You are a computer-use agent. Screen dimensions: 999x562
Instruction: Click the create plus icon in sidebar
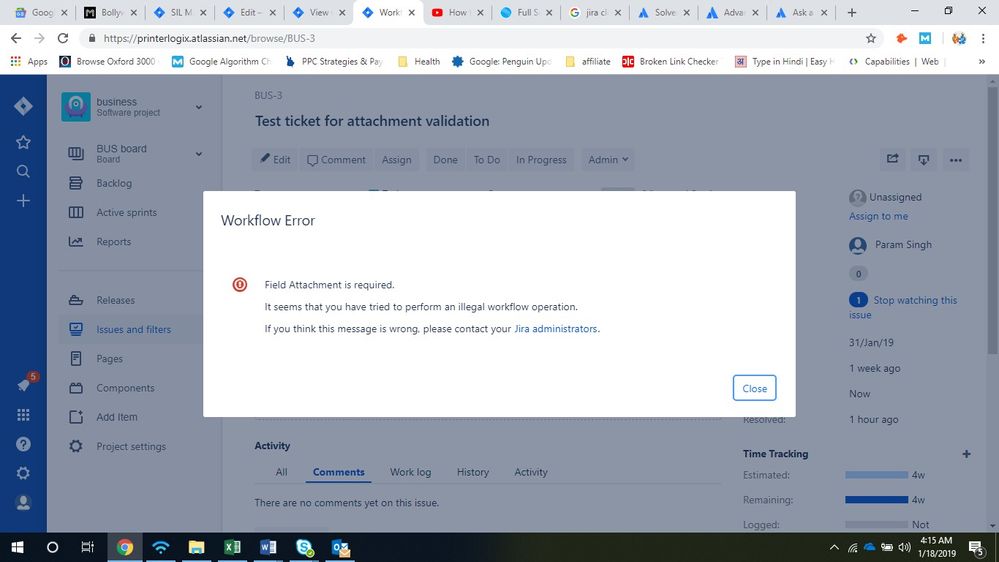click(23, 201)
